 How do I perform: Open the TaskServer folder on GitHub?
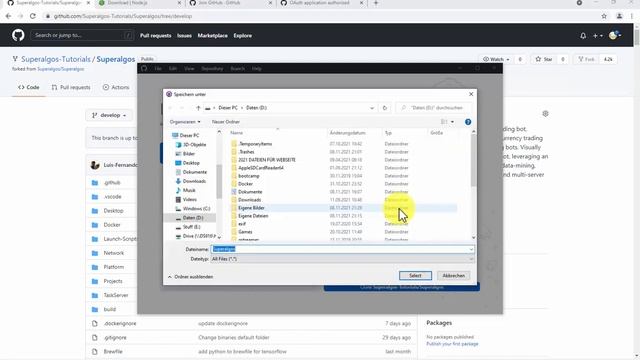116,296
